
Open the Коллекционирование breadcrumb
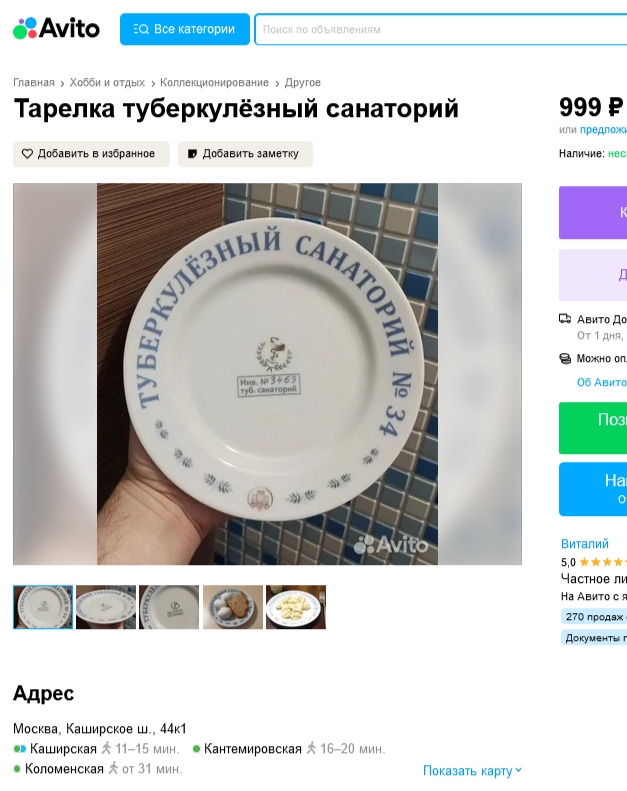(214, 82)
